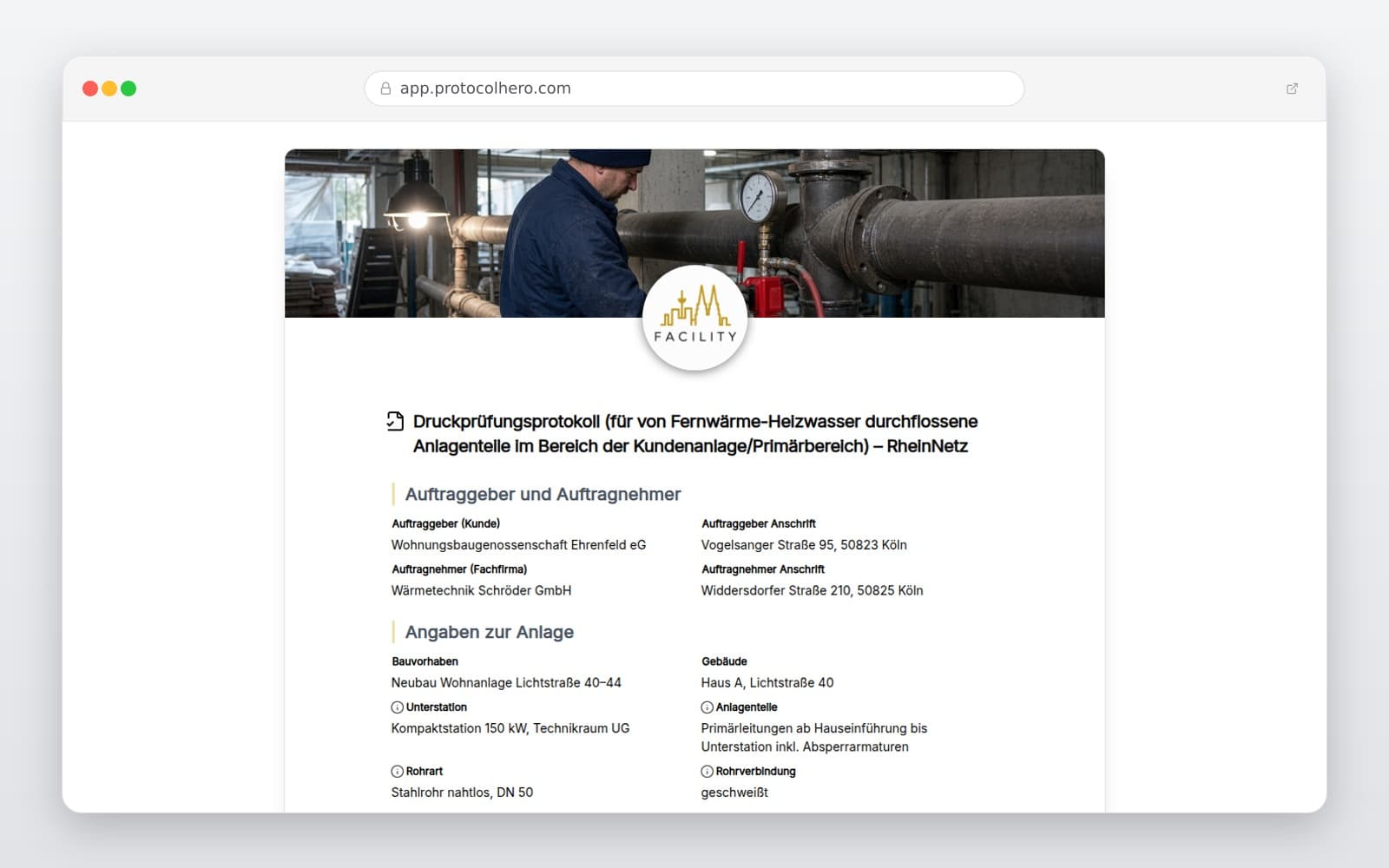Screen dimensions: 1389x868
Task: Click the 'Auftraggeber (Kunde)' label
Action: point(445,523)
